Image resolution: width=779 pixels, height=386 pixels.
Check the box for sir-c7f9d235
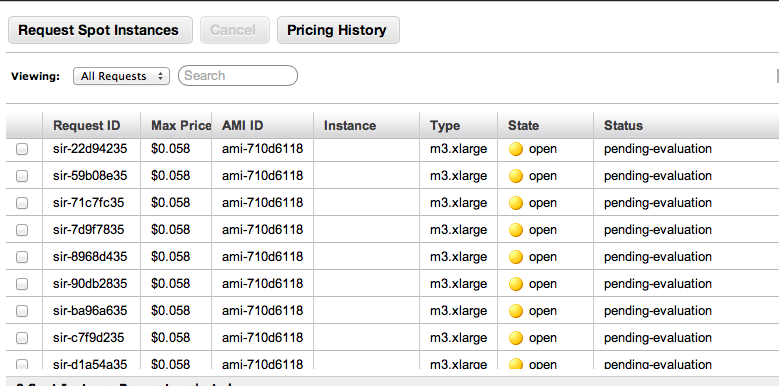(x=22, y=338)
